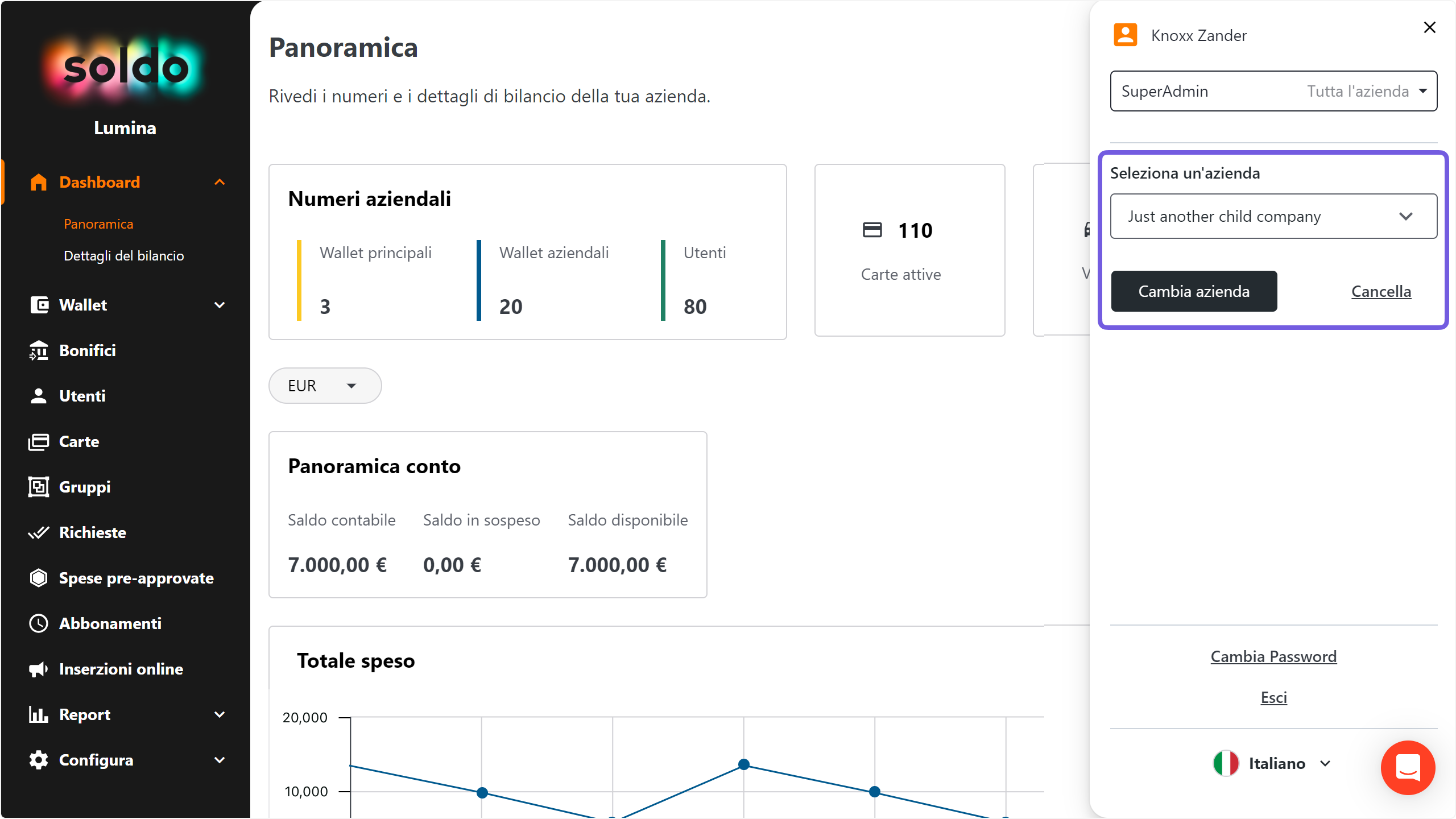This screenshot has height=819, width=1456.
Task: Click the Cambia azienda button
Action: (x=1194, y=291)
